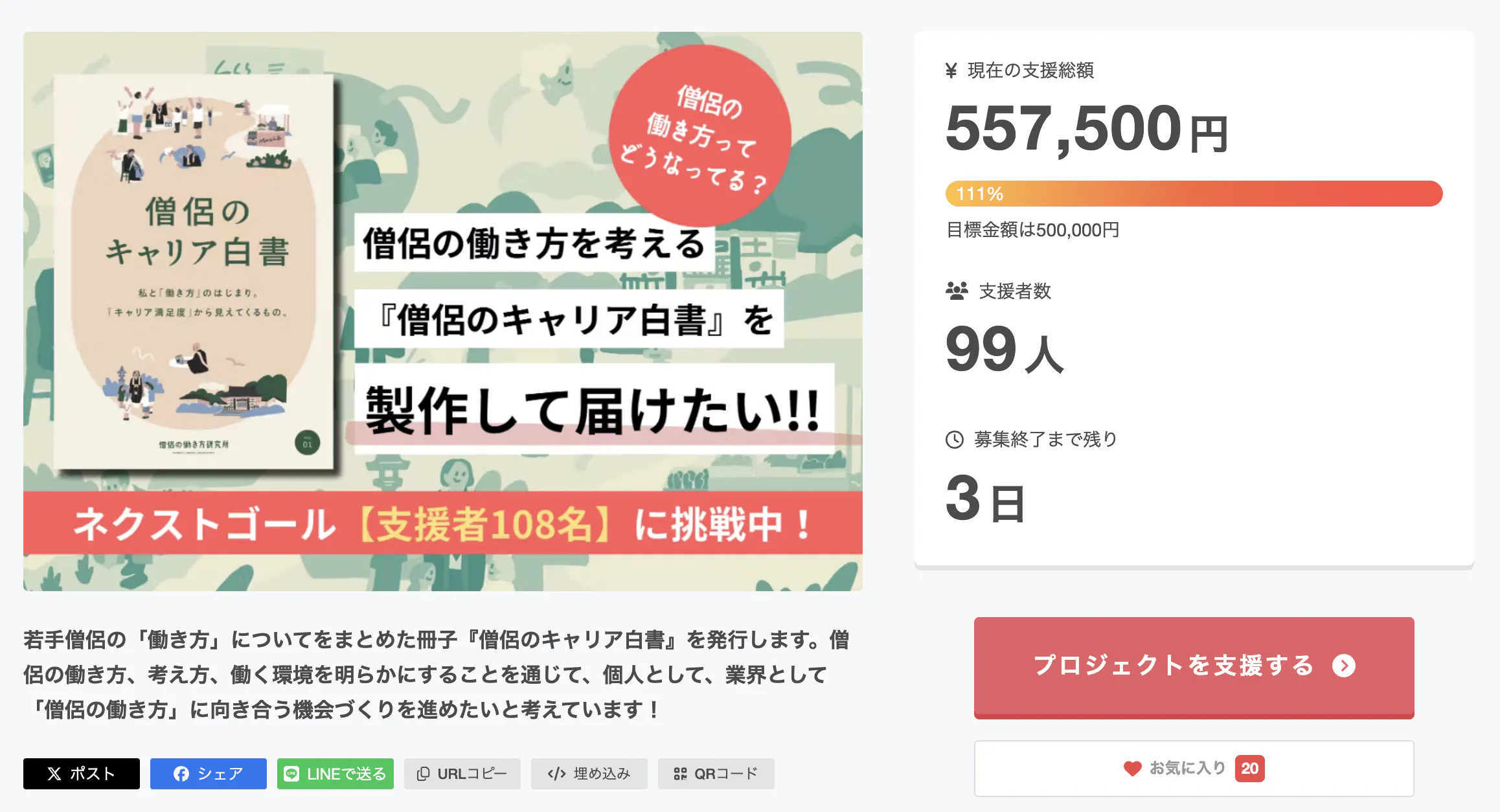Click the 111% funding progress bar
This screenshot has height=812, width=1500.
[1194, 194]
